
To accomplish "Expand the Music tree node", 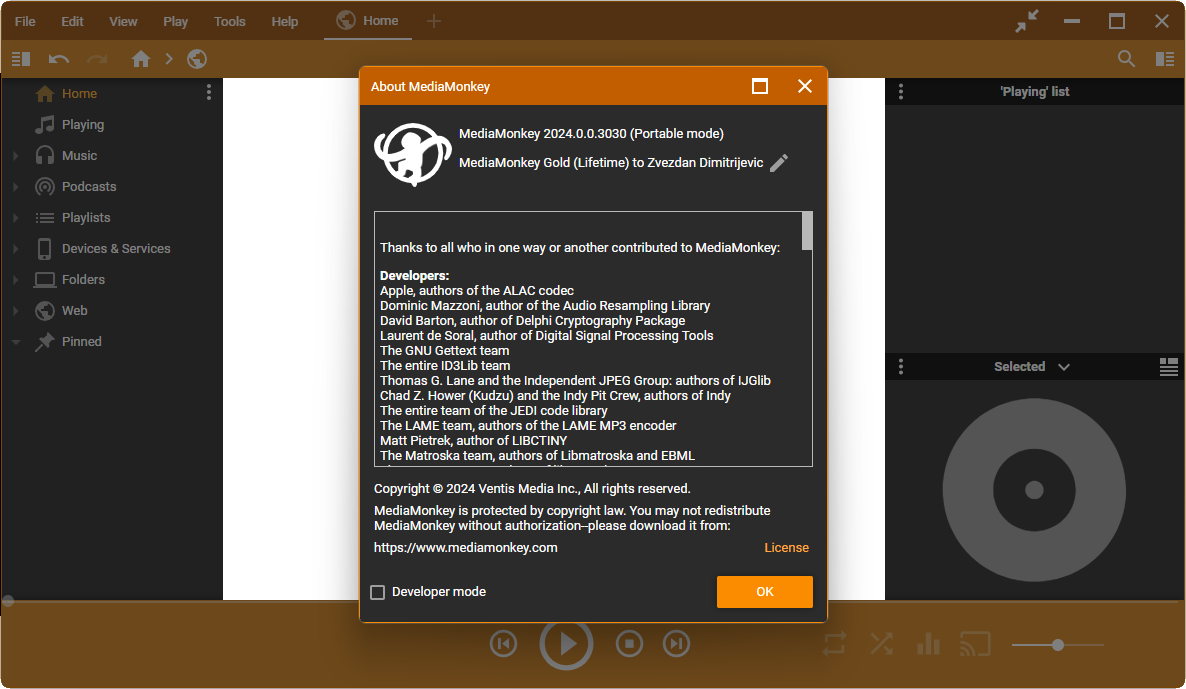I will pyautogui.click(x=16, y=156).
